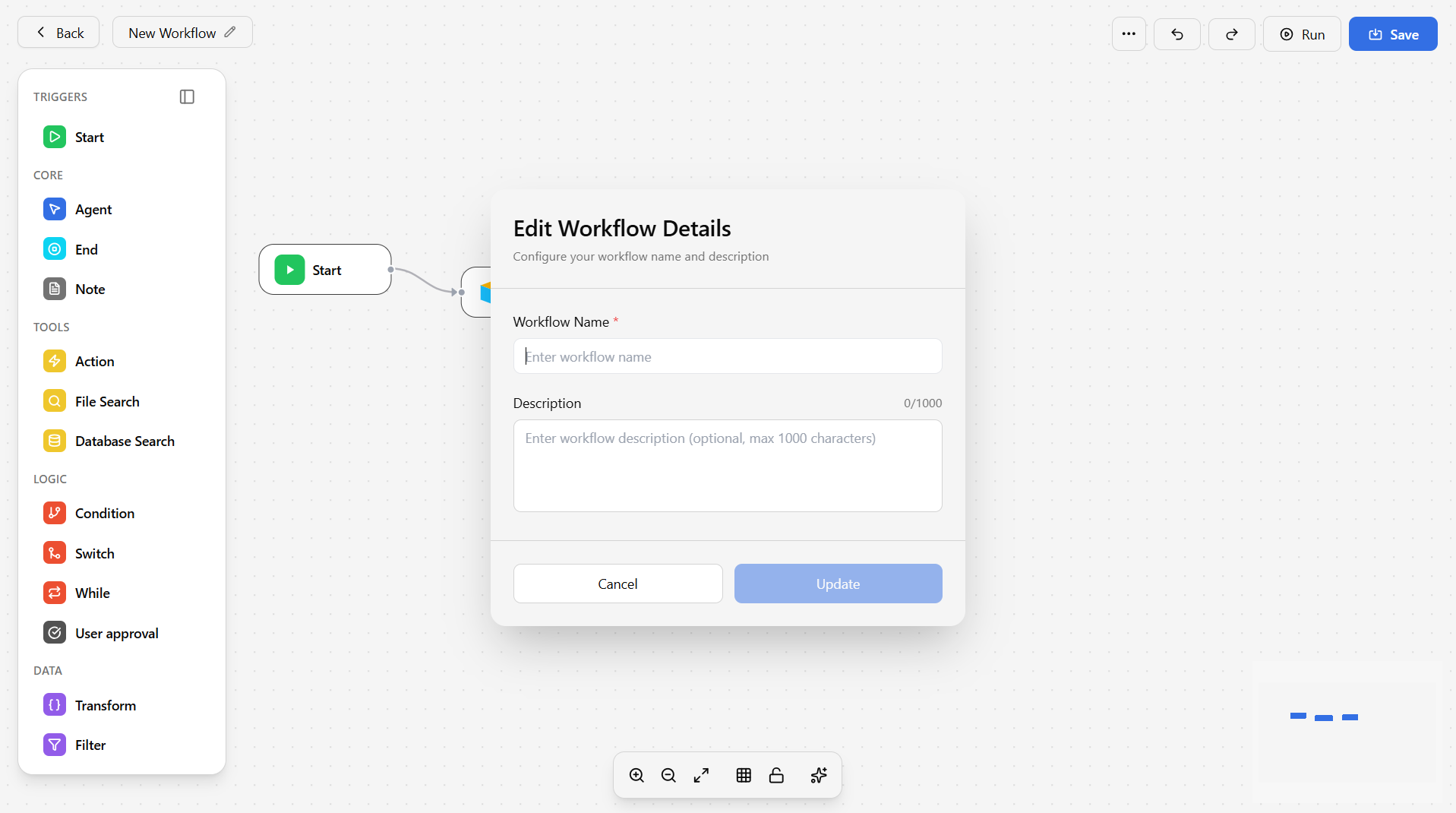
Task: Focus the Workflow Name input field
Action: (x=727, y=356)
